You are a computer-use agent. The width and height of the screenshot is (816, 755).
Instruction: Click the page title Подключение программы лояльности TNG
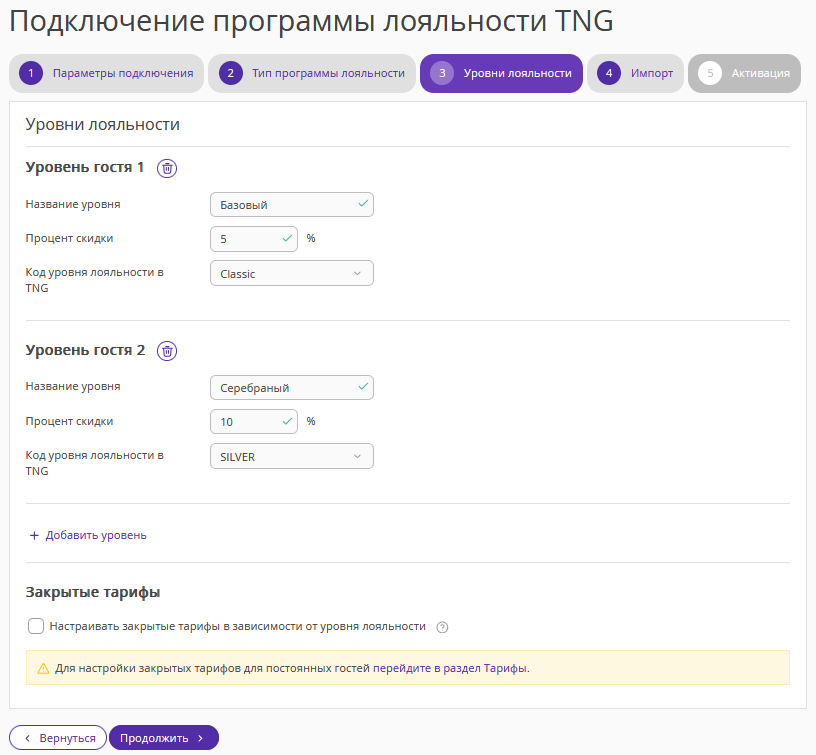[311, 22]
